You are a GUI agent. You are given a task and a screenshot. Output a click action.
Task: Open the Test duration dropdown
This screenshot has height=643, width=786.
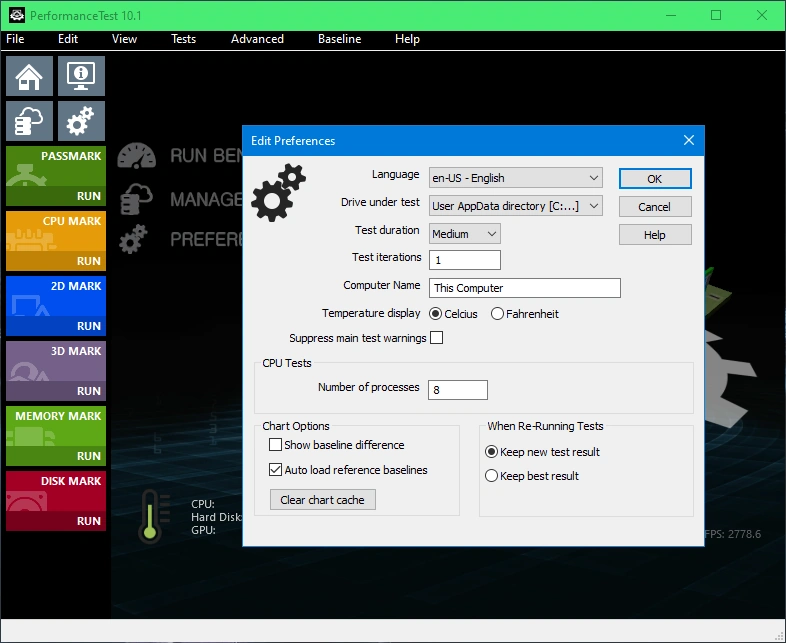pyautogui.click(x=465, y=234)
